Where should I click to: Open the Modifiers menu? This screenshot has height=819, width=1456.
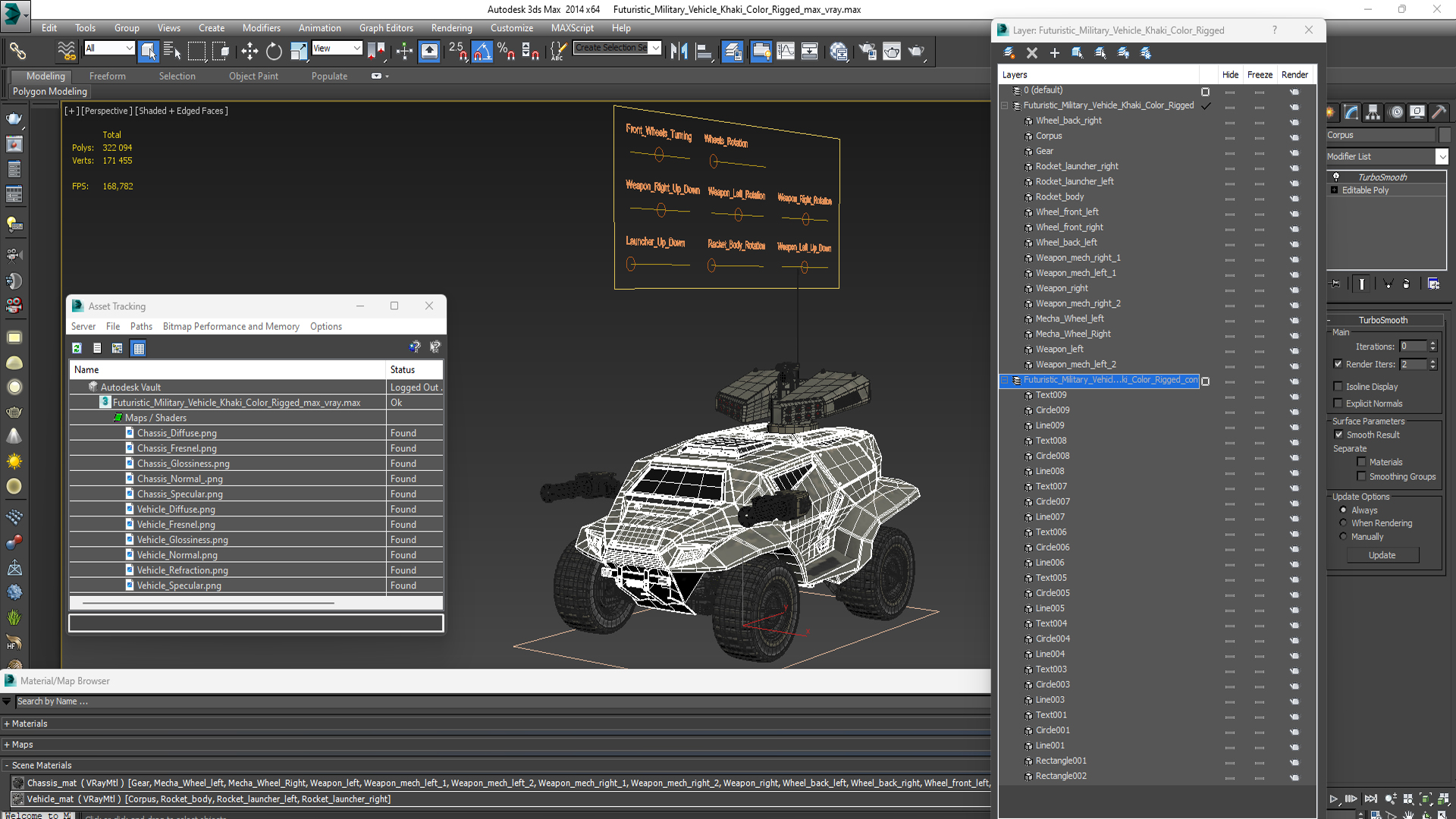pos(261,28)
